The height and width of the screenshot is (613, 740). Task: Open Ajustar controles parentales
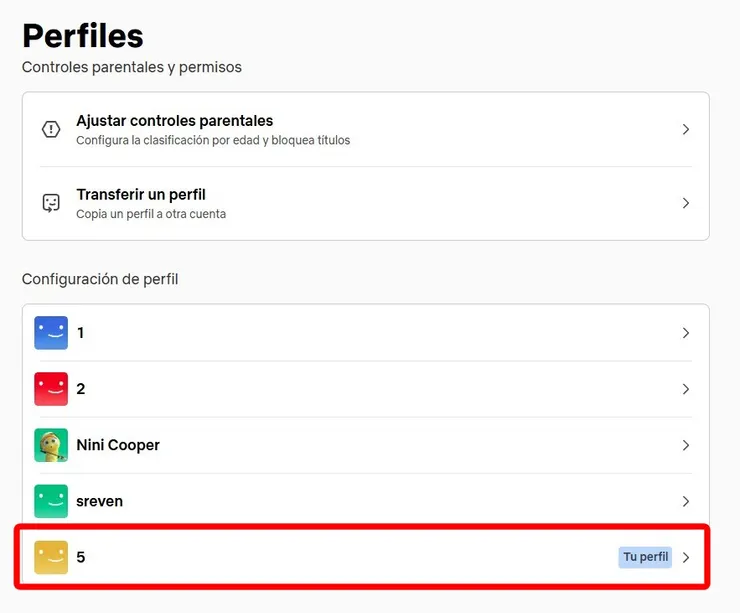(x=175, y=121)
